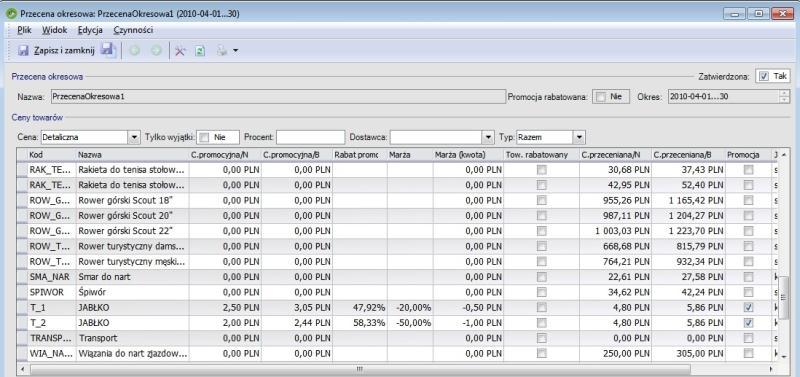
Task: Click the -50,00% marża cell
Action: (x=410, y=323)
